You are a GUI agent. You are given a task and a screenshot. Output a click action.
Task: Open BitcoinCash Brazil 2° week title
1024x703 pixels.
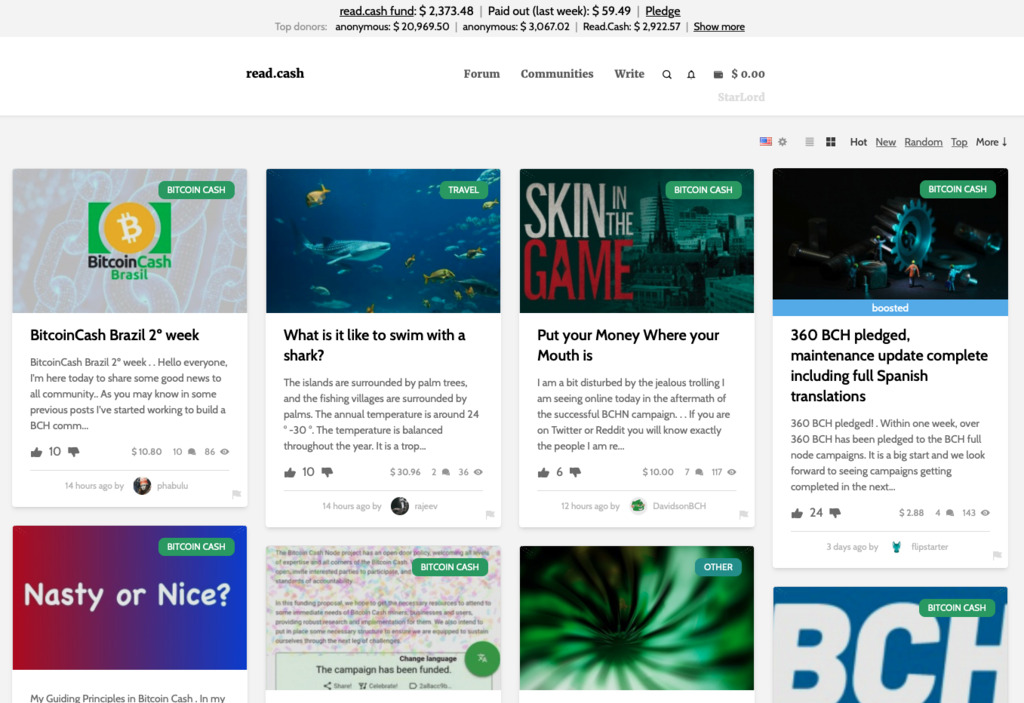click(x=114, y=335)
